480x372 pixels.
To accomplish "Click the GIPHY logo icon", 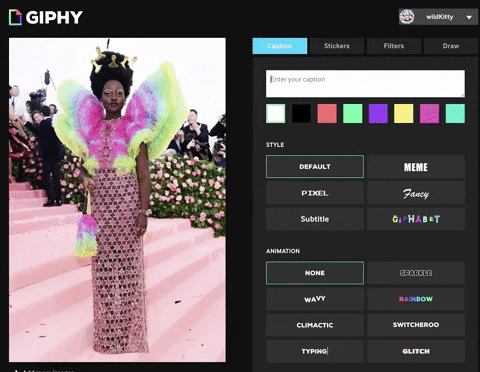I will 15,17.
